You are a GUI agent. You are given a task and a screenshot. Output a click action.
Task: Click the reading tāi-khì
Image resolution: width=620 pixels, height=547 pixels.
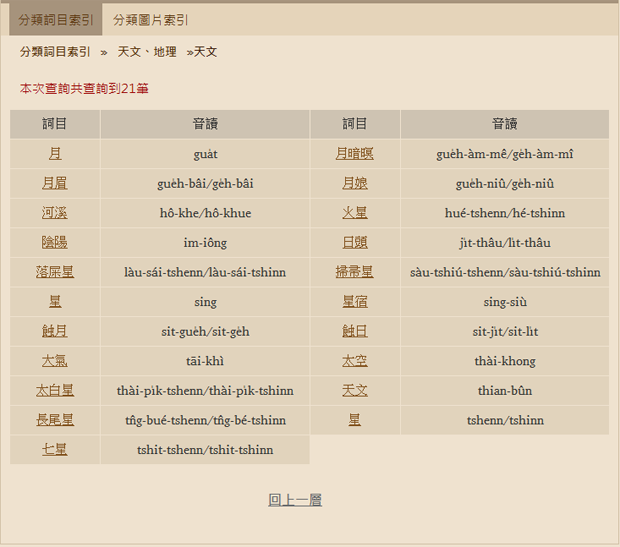pyautogui.click(x=205, y=361)
